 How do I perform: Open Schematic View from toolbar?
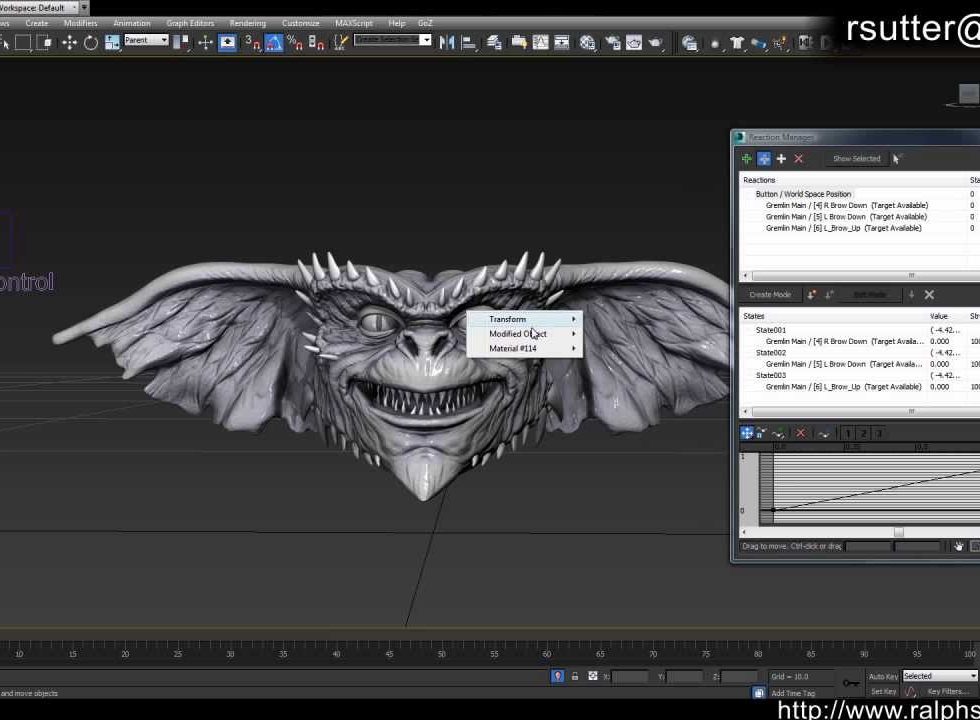562,42
